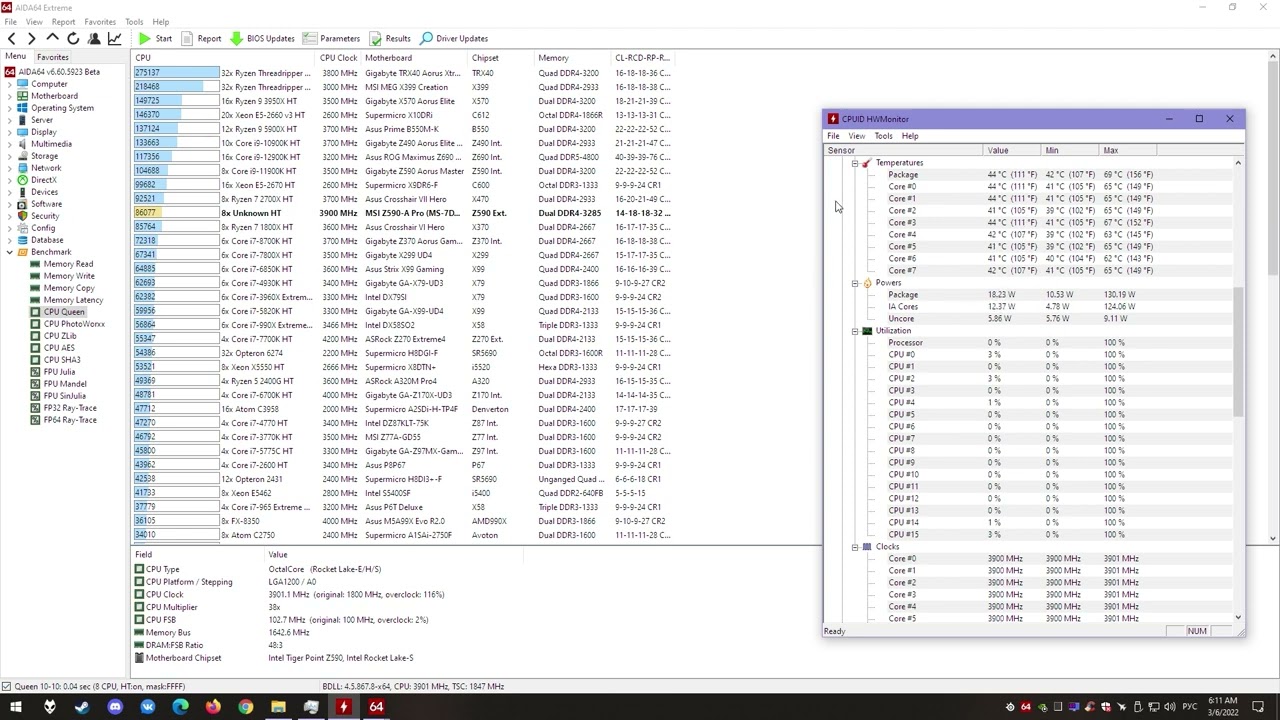The height and width of the screenshot is (720, 1280).
Task: Open benchmark Parameters
Action: (331, 38)
